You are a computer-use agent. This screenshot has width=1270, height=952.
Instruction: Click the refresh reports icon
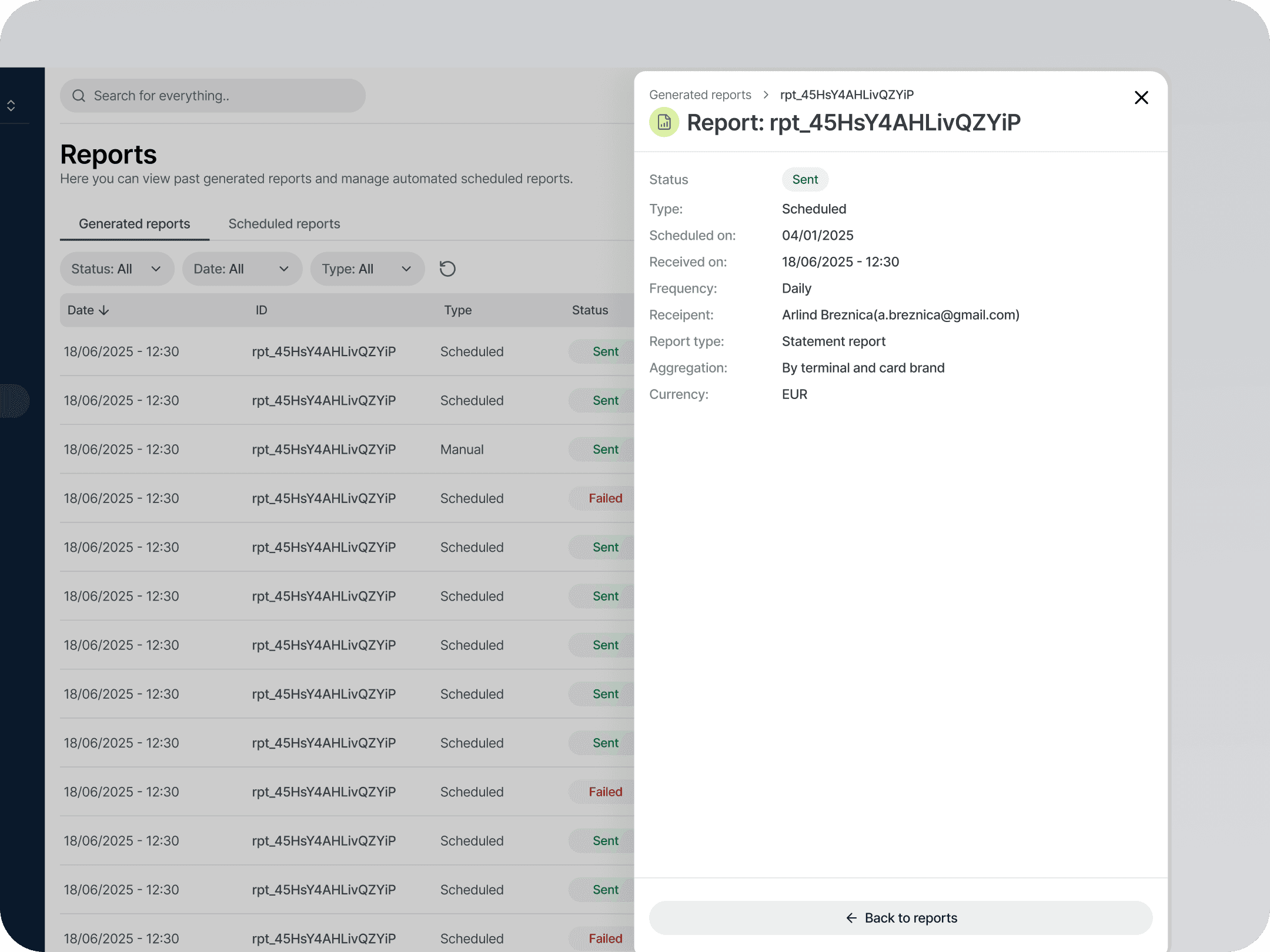point(447,269)
